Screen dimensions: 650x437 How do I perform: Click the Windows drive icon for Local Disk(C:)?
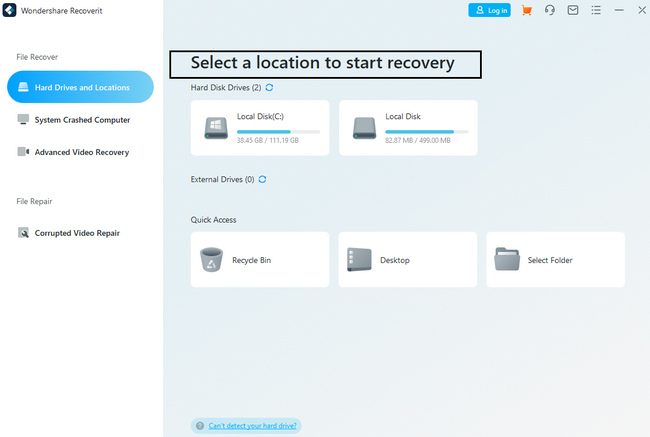pyautogui.click(x=216, y=128)
